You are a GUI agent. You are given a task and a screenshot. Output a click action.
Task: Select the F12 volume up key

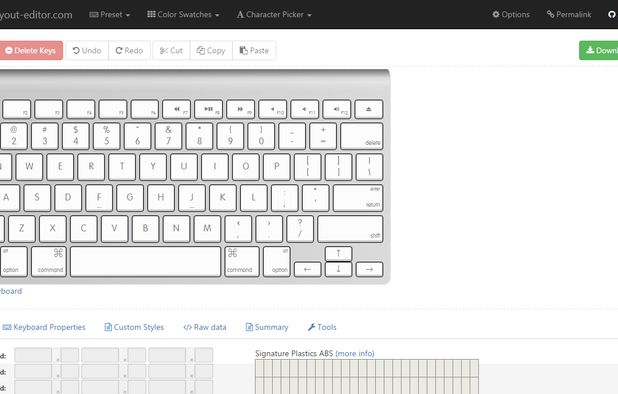pos(337,109)
